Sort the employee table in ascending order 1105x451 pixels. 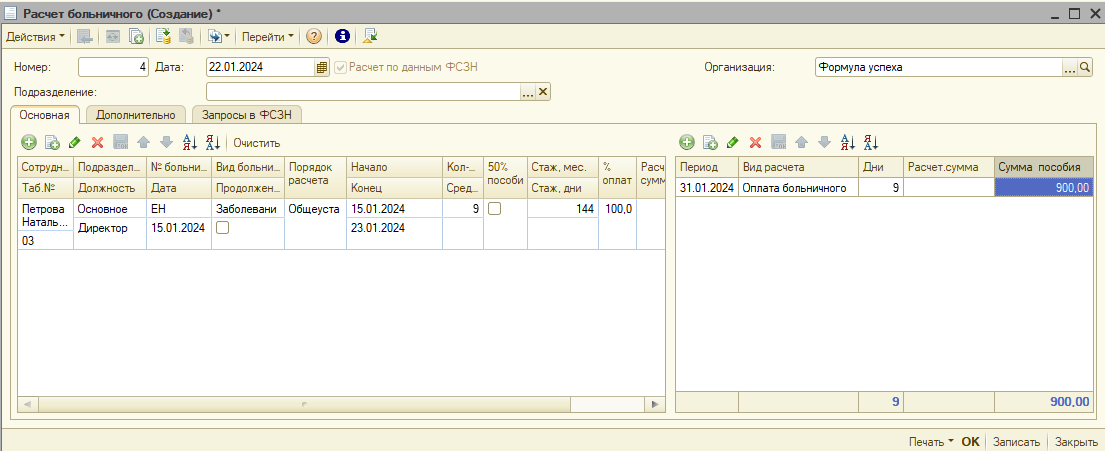pyautogui.click(x=190, y=143)
